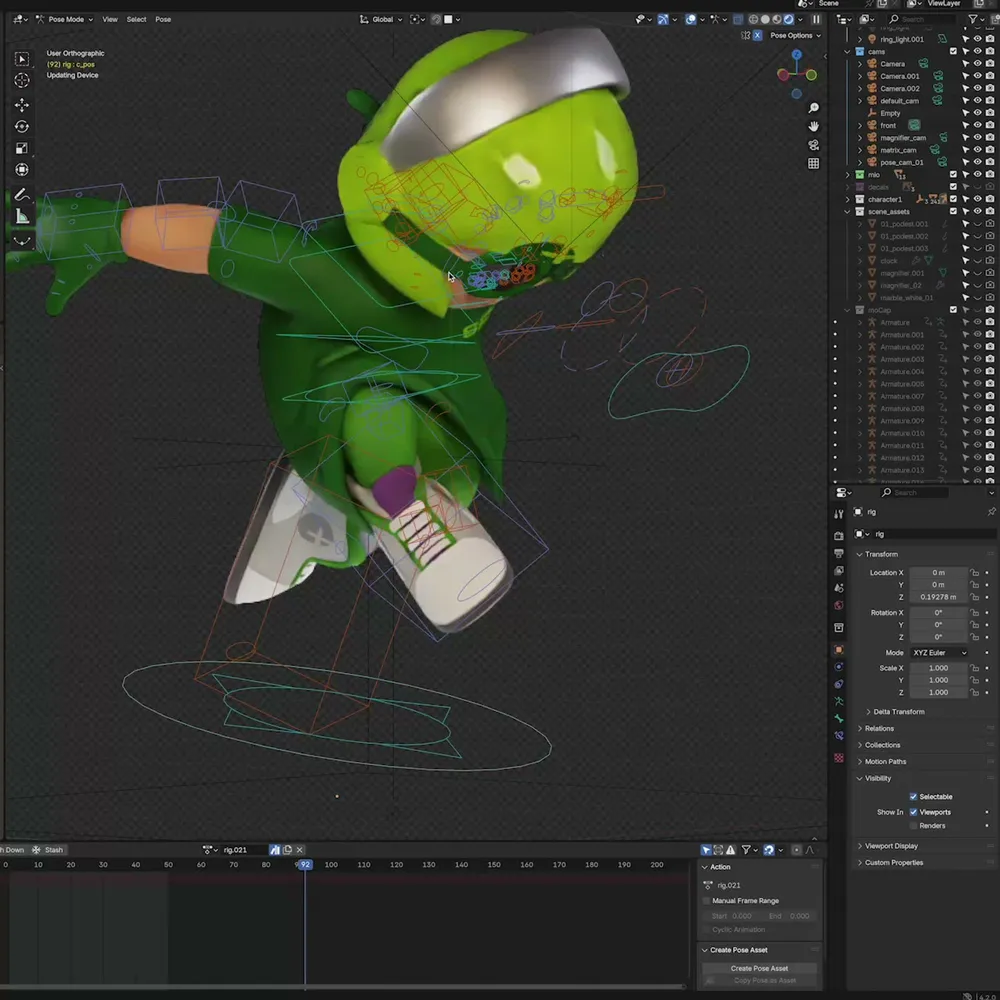Open Pose Options dropdown
1000x1000 pixels.
[x=795, y=36]
